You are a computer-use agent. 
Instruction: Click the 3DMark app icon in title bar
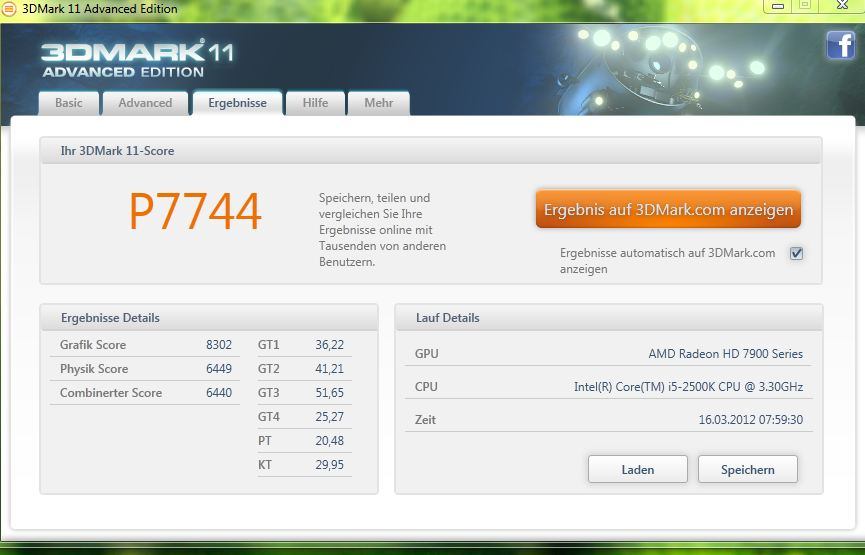coord(8,8)
